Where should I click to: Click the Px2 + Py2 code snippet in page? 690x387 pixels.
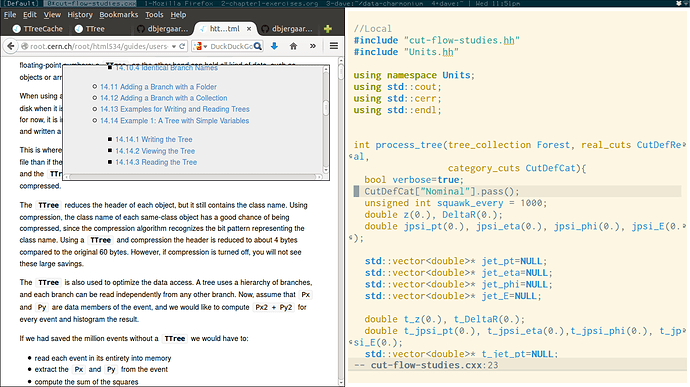pyautogui.click(x=273, y=307)
